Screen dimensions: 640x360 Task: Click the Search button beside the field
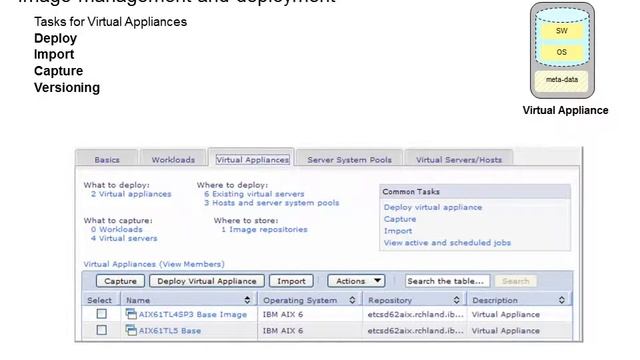click(x=516, y=281)
